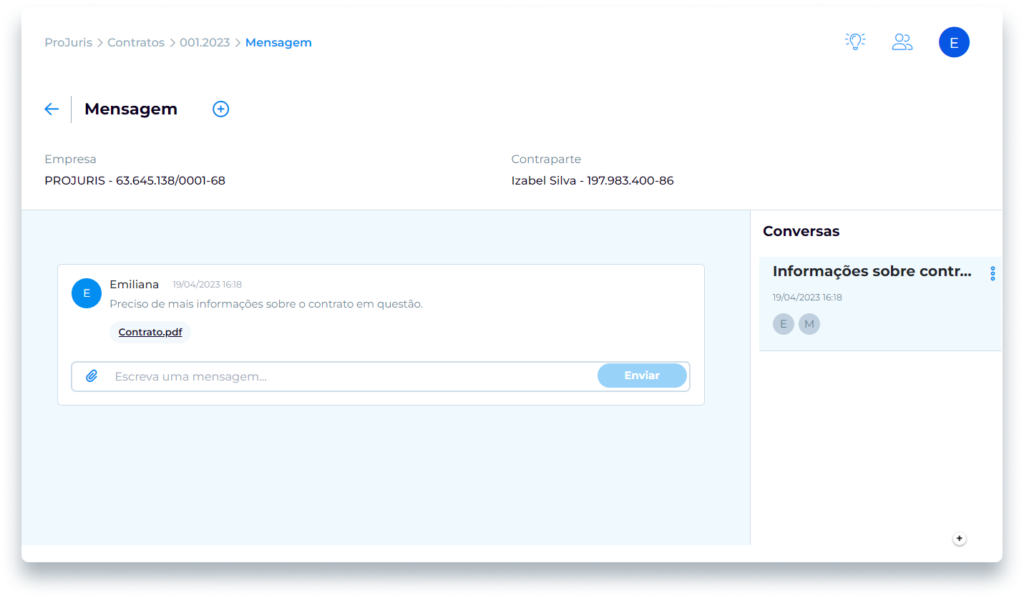Open the conversation three-dot options menu

[x=992, y=273]
